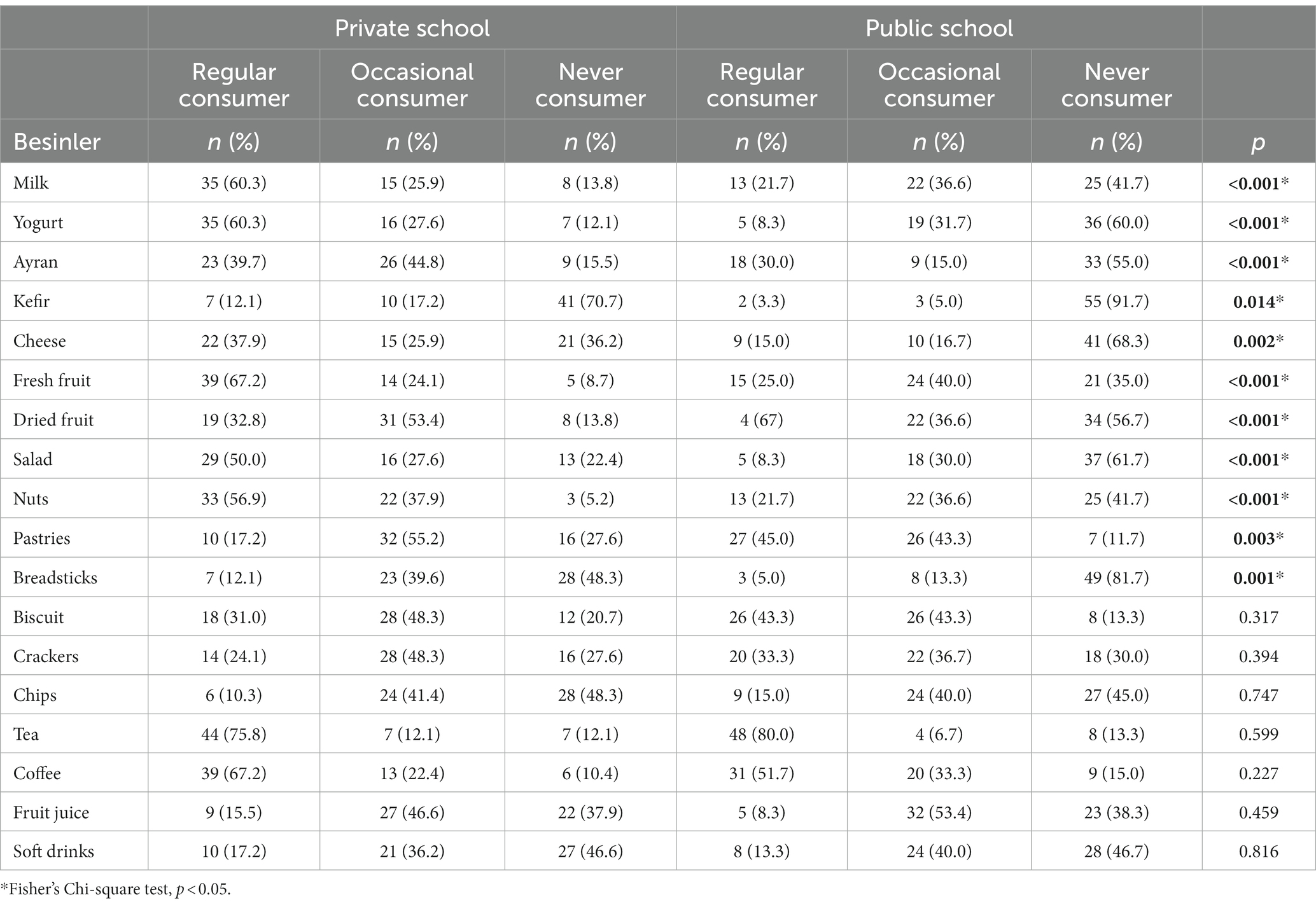Select the Besinler header cell

click(x=57, y=141)
